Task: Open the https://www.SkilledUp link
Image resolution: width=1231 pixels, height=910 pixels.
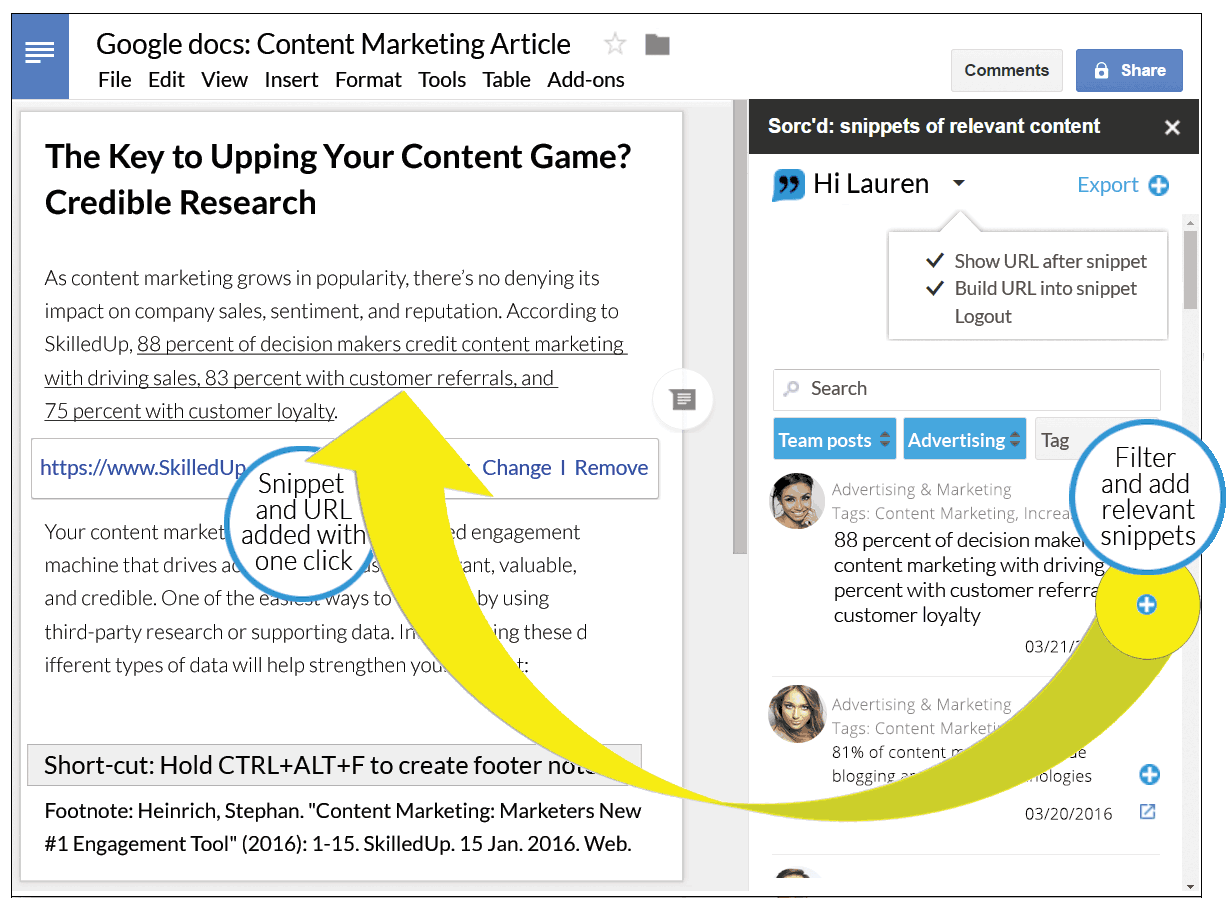Action: tap(143, 468)
